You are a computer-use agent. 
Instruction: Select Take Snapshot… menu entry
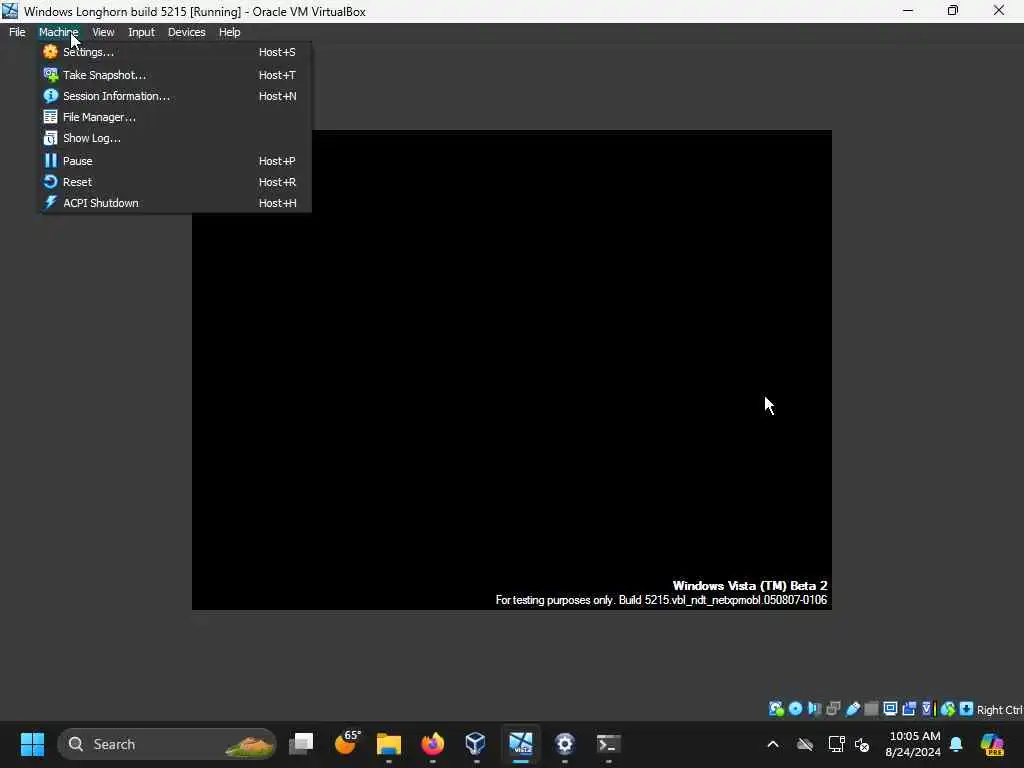click(174, 75)
